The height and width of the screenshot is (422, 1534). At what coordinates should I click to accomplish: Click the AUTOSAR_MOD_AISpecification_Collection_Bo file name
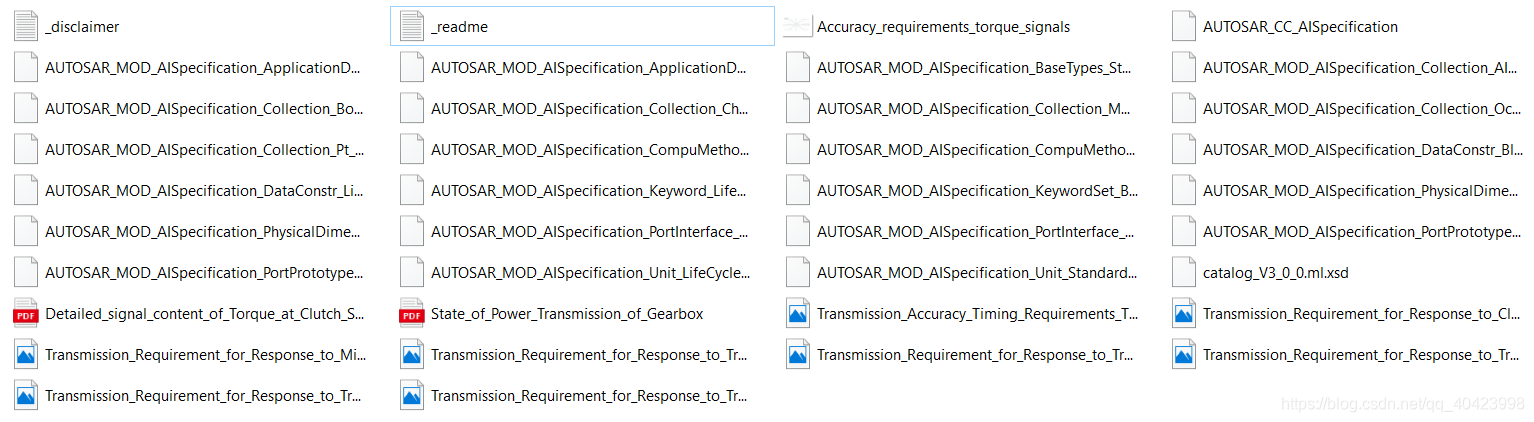point(204,109)
